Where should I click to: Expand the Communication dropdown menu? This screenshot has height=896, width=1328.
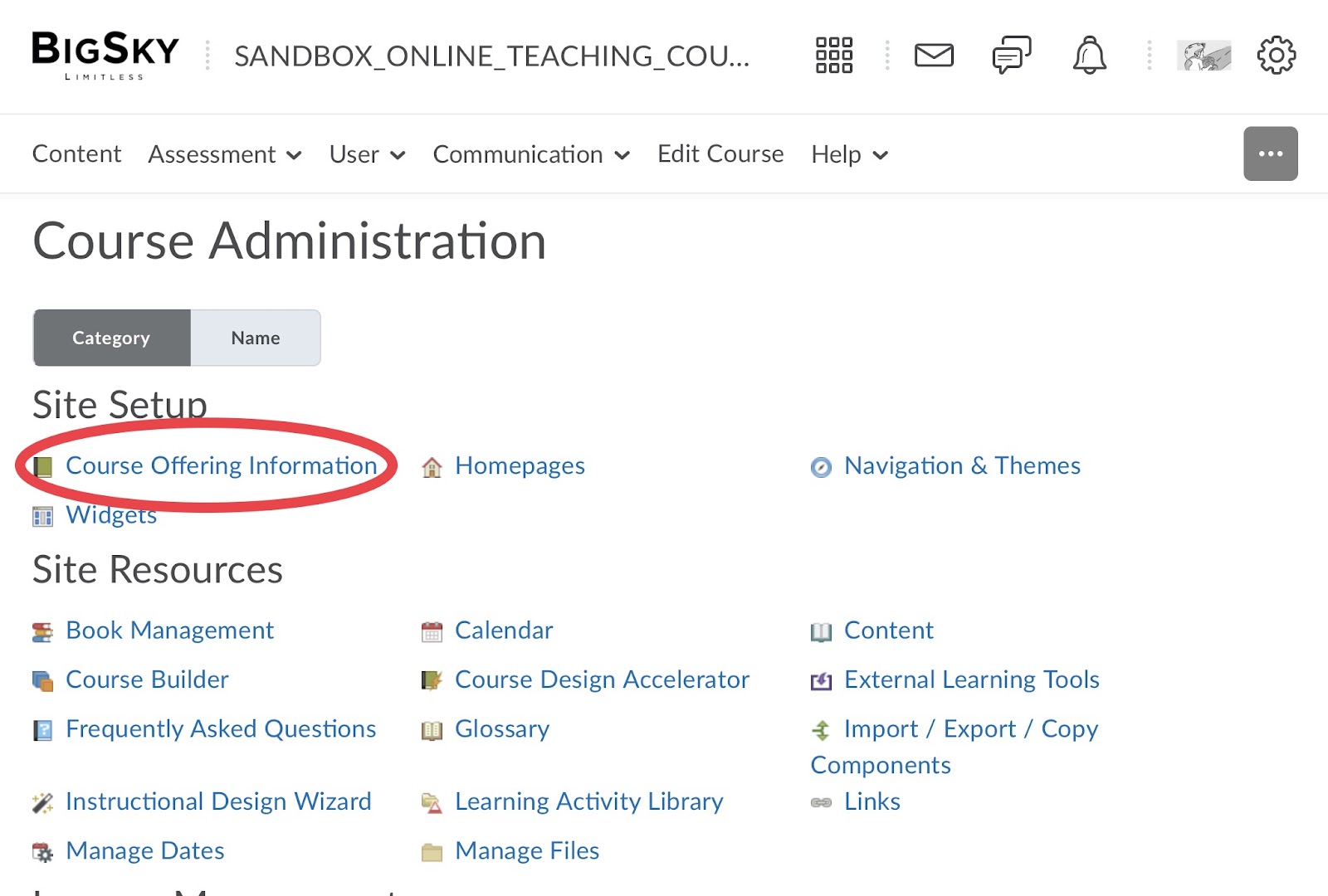(x=531, y=154)
